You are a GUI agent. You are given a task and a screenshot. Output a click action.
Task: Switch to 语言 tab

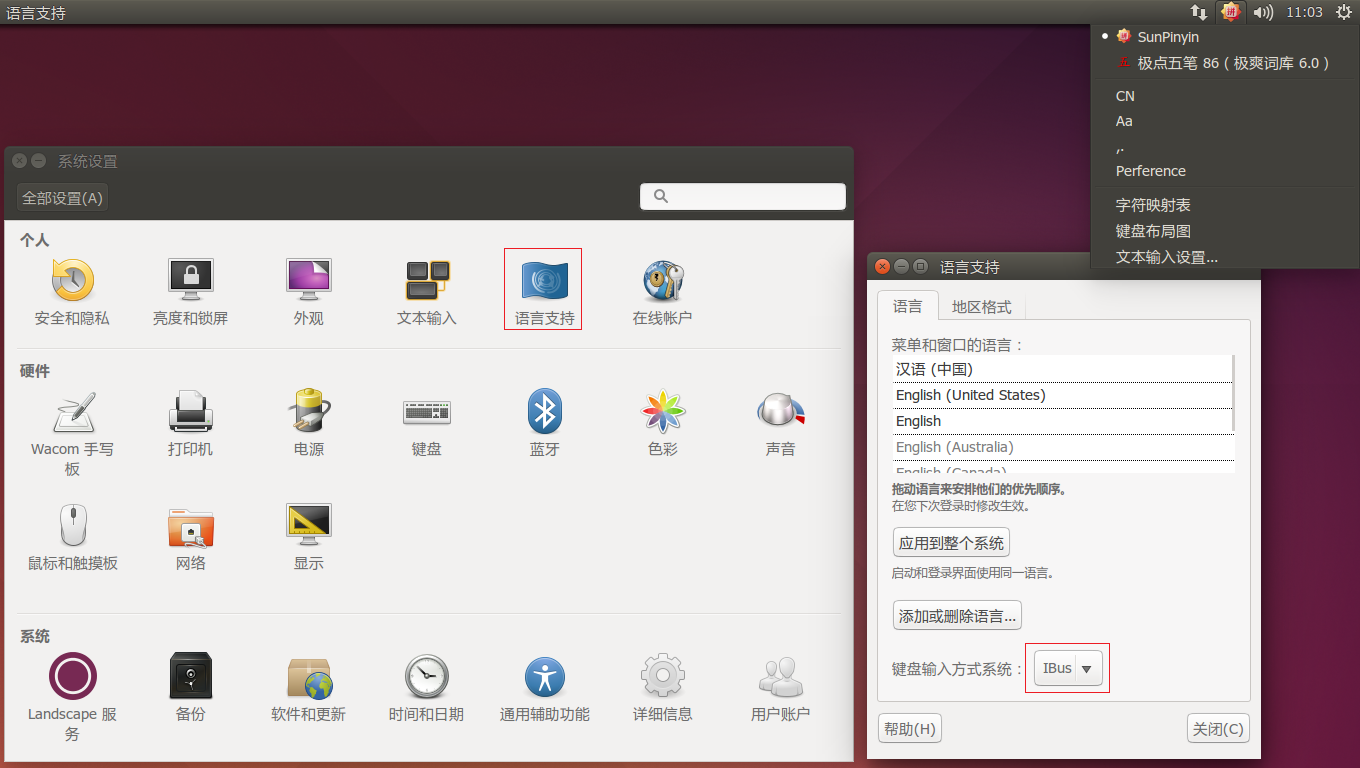point(908,306)
